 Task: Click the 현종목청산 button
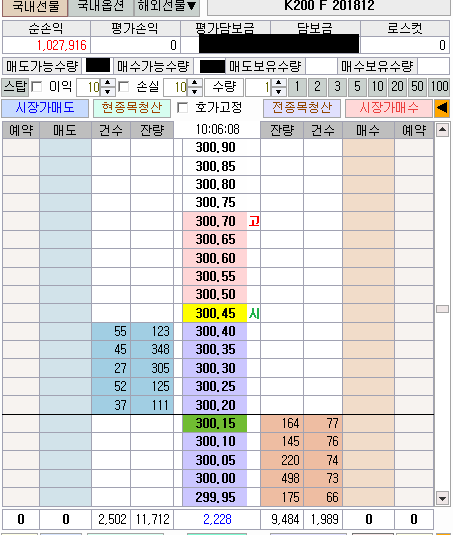coord(132,108)
